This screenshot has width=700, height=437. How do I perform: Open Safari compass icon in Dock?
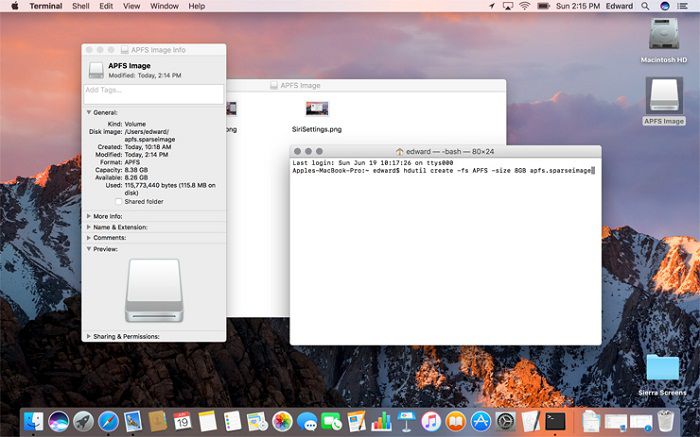coord(108,421)
